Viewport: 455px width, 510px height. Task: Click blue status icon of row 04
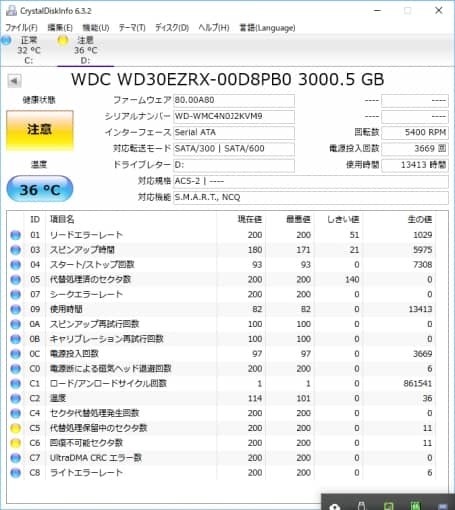tap(15, 265)
